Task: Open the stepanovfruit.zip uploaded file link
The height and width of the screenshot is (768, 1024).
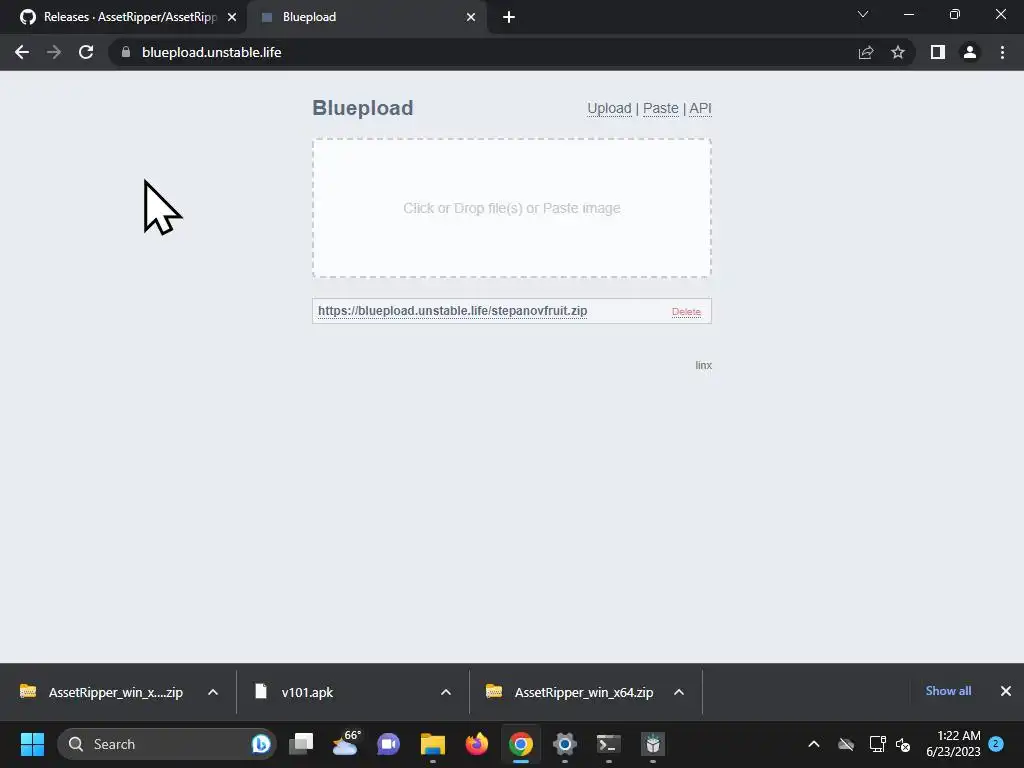Action: click(x=453, y=311)
